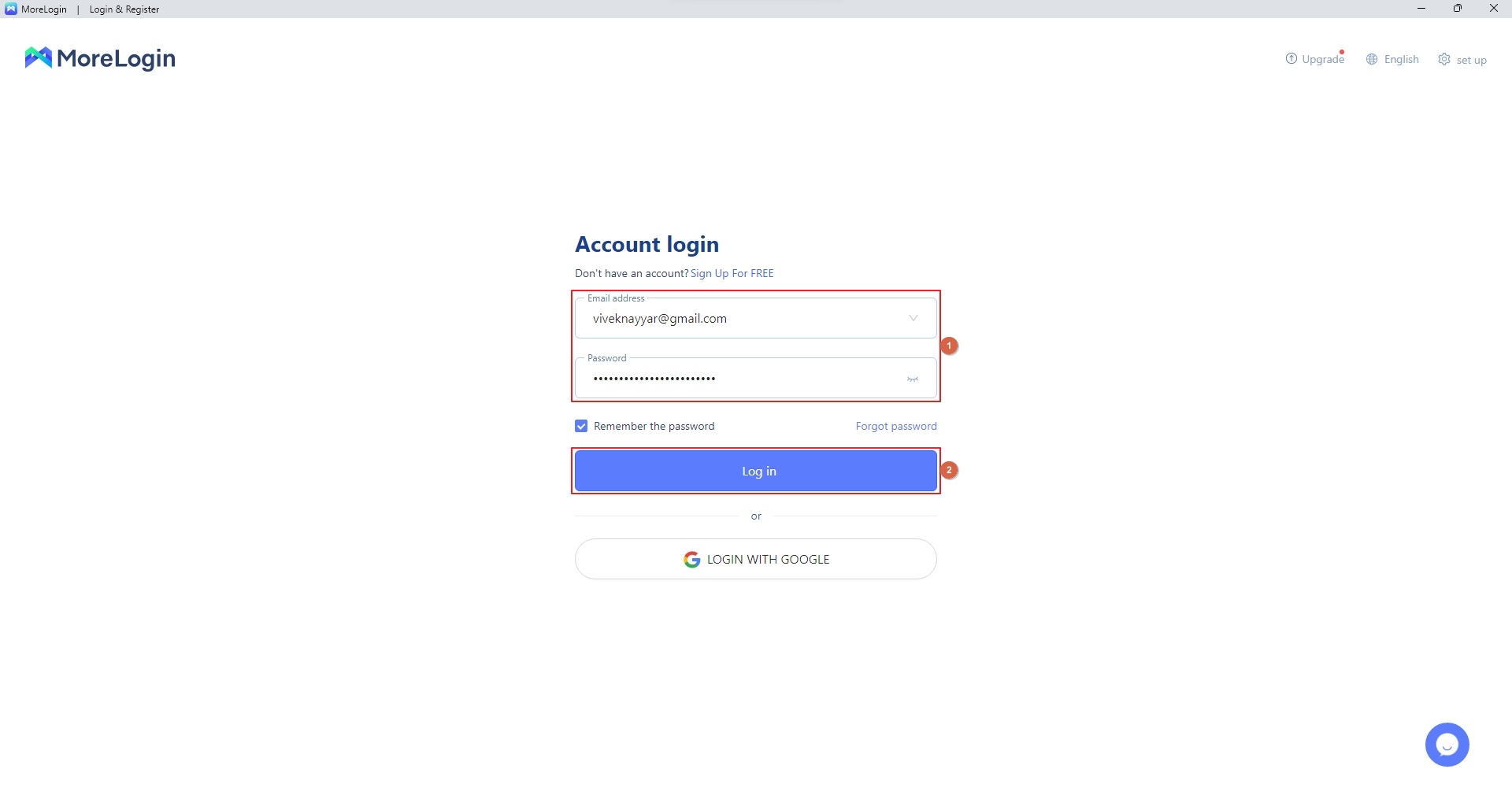The width and height of the screenshot is (1512, 810).
Task: Show the password using the eye icon
Action: point(913,379)
